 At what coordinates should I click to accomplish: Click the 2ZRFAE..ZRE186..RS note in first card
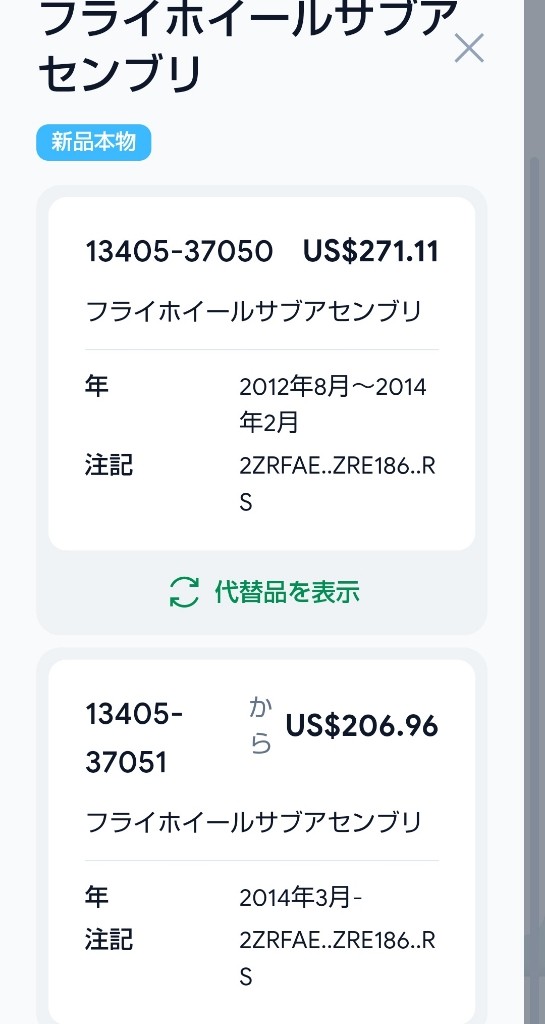337,485
